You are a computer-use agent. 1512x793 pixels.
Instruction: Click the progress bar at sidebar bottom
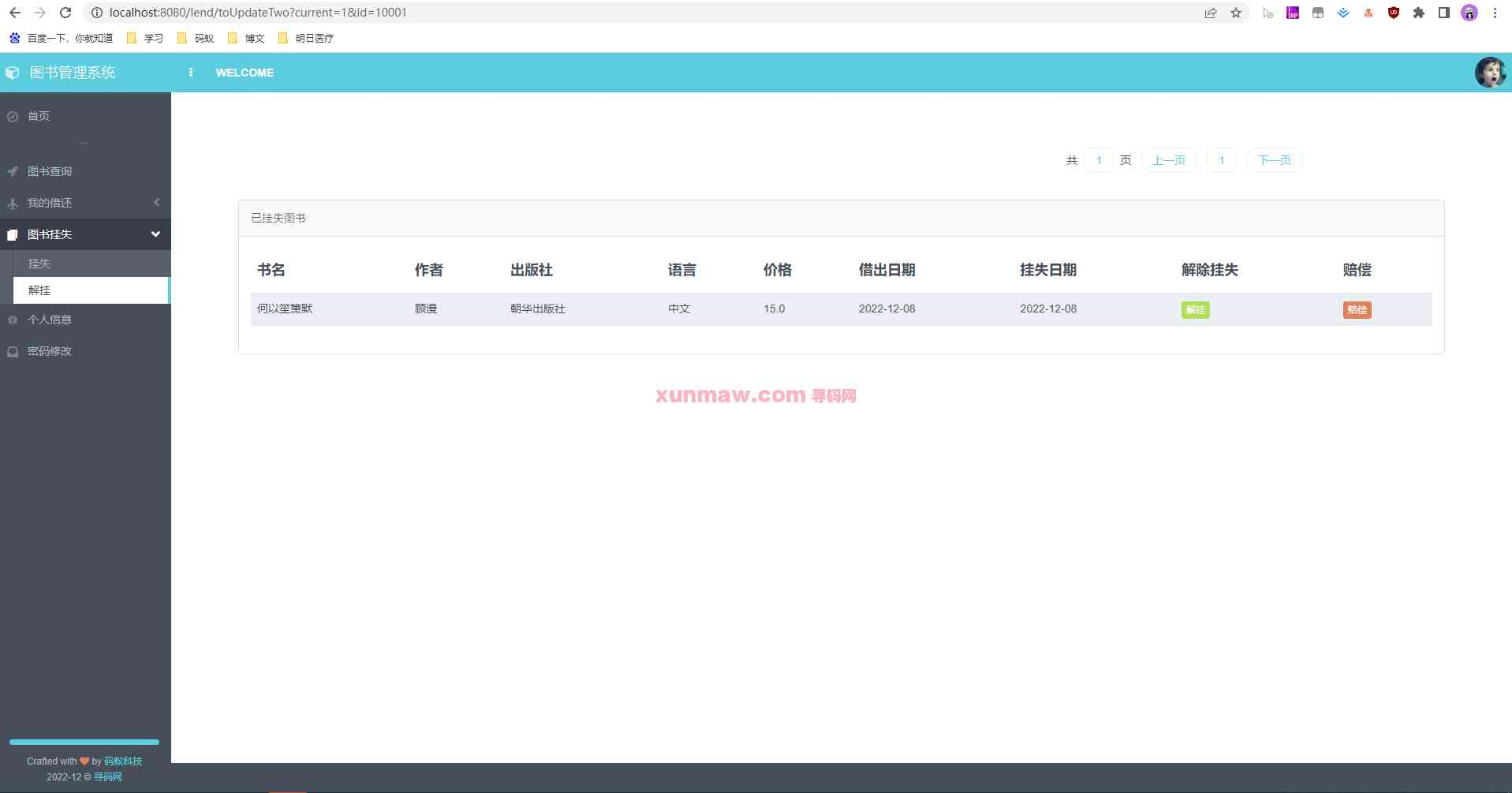tap(84, 742)
